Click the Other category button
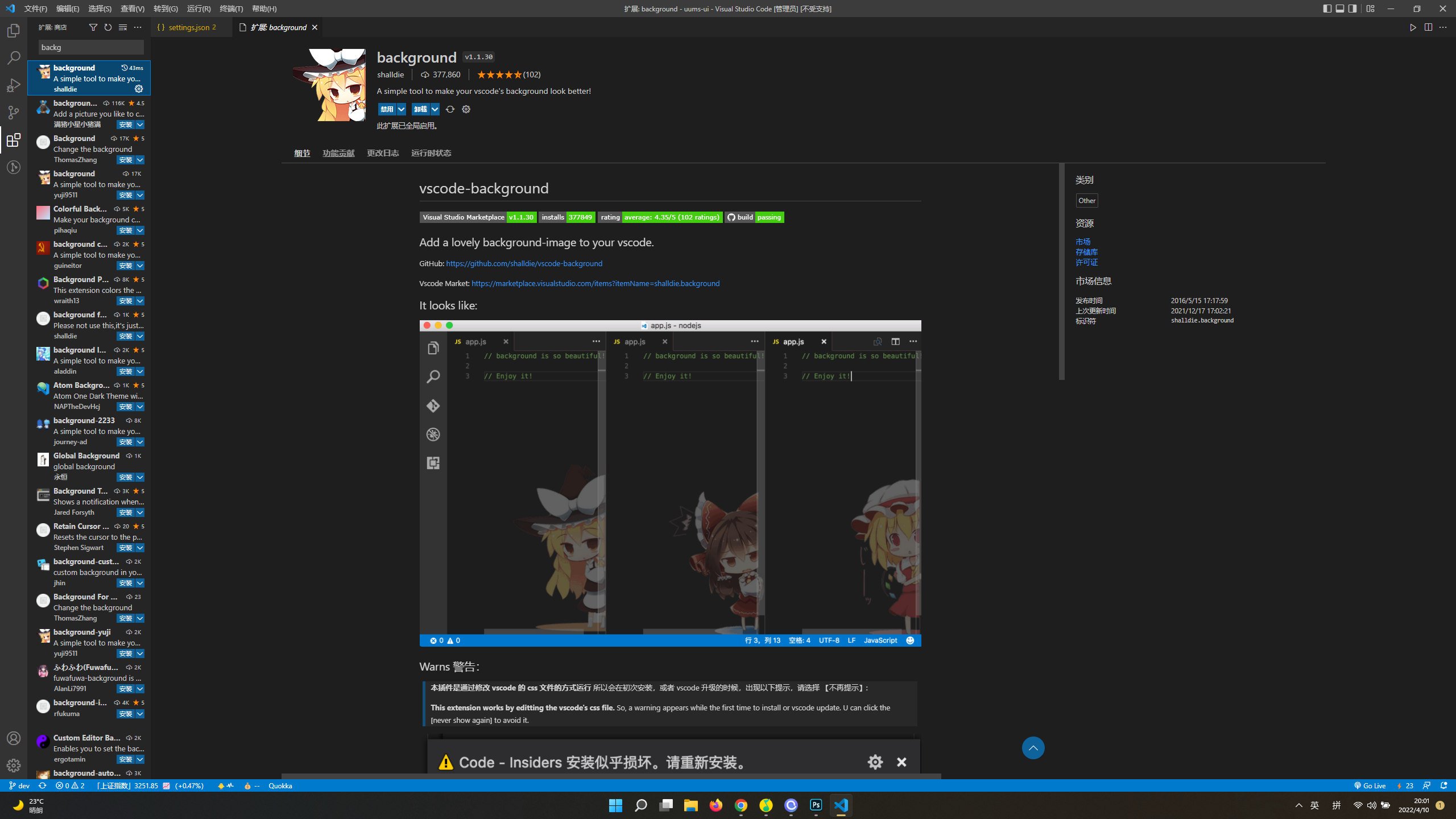The image size is (1456, 819). 1086,200
